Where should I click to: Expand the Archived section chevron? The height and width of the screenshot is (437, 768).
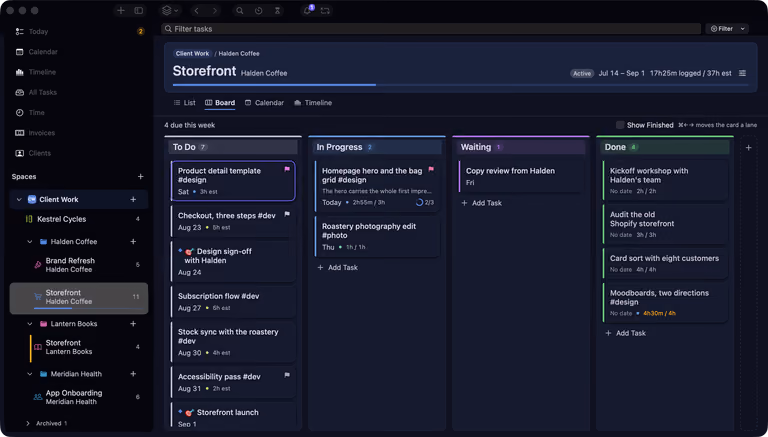(x=28, y=423)
